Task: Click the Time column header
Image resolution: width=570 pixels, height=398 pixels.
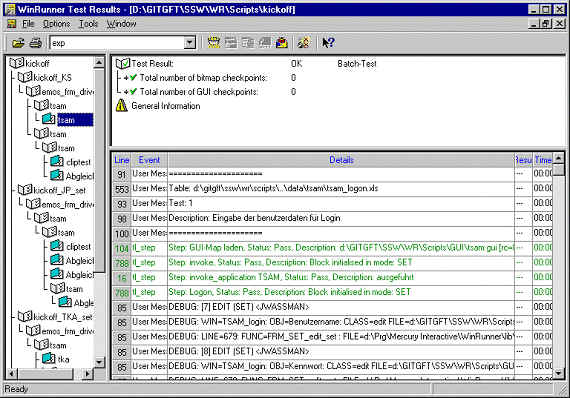Action: click(543, 160)
